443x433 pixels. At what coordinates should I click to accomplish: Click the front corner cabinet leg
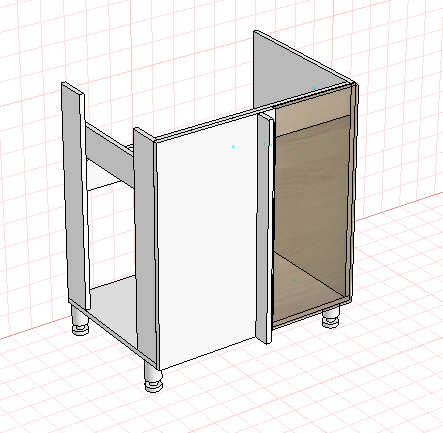pyautogui.click(x=153, y=376)
